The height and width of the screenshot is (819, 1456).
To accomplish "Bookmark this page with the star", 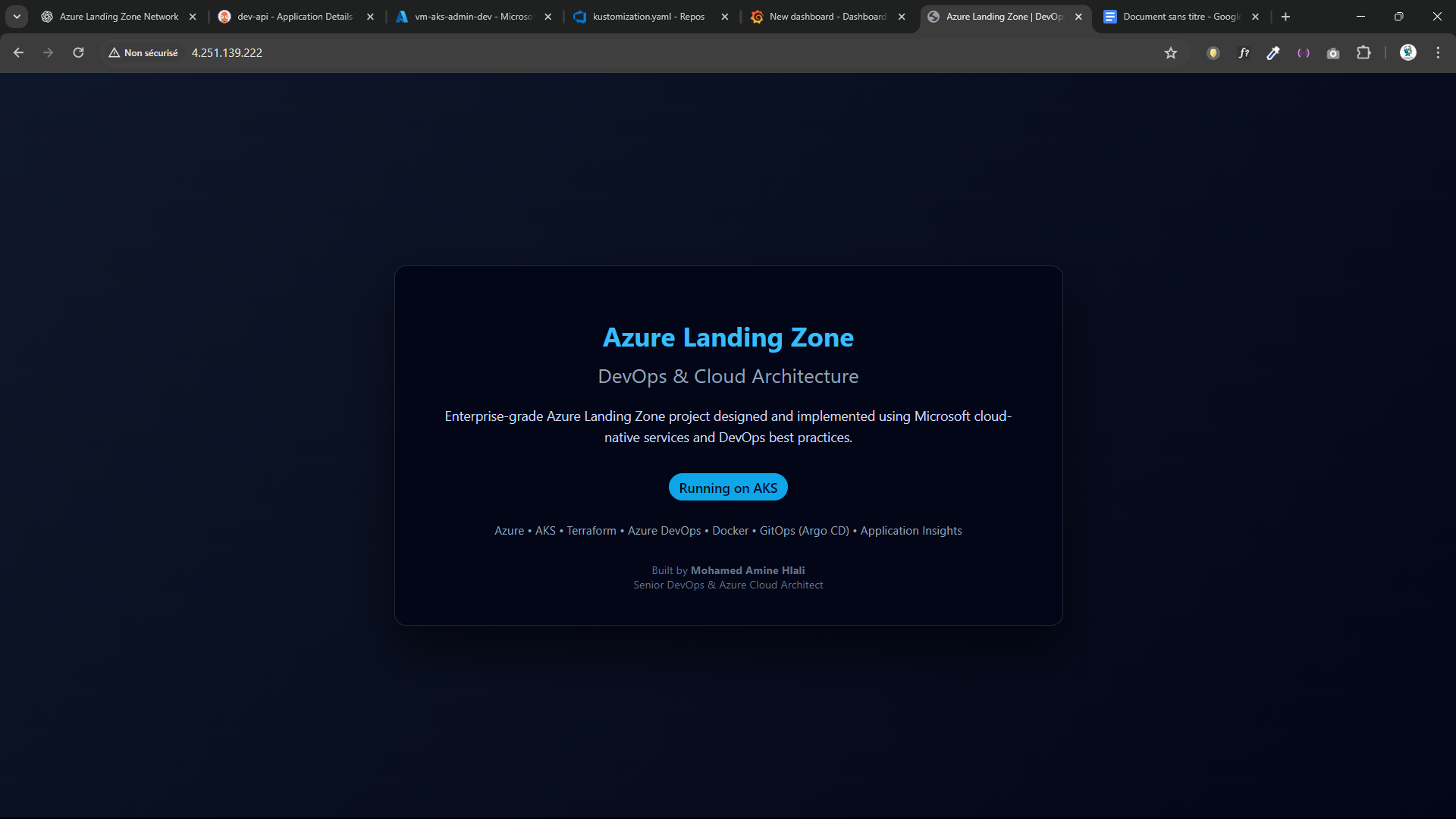I will point(1171,53).
